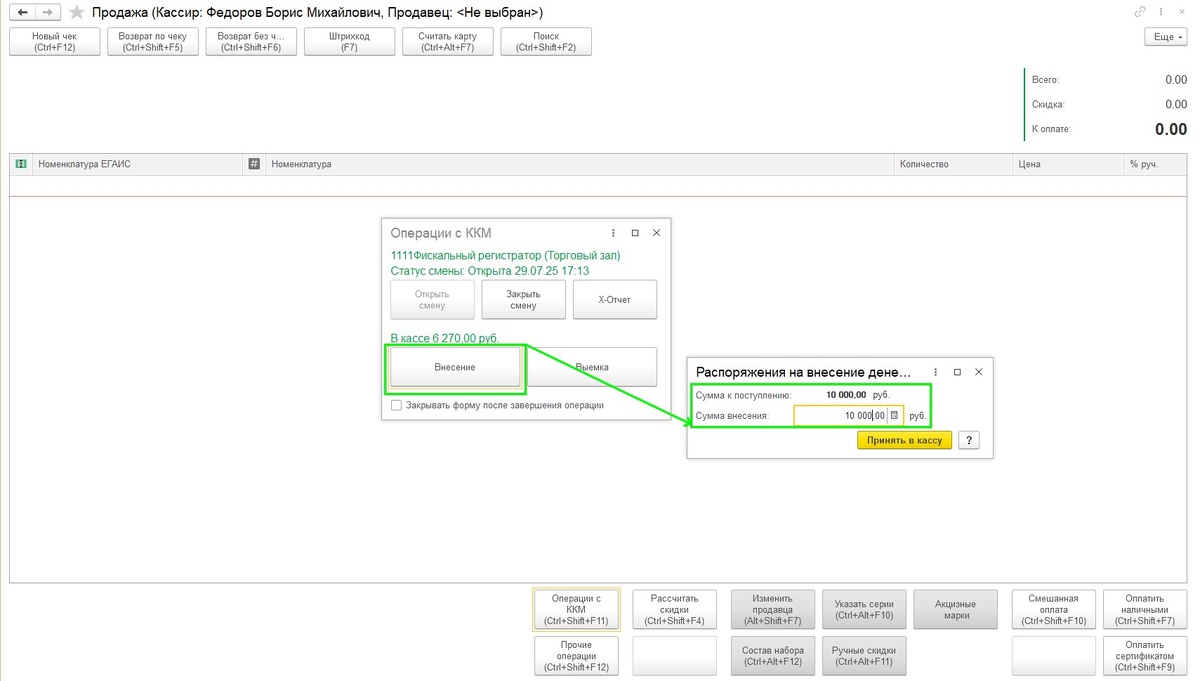Click Акцизные марки button
This screenshot has width=1200, height=681.
coord(956,609)
